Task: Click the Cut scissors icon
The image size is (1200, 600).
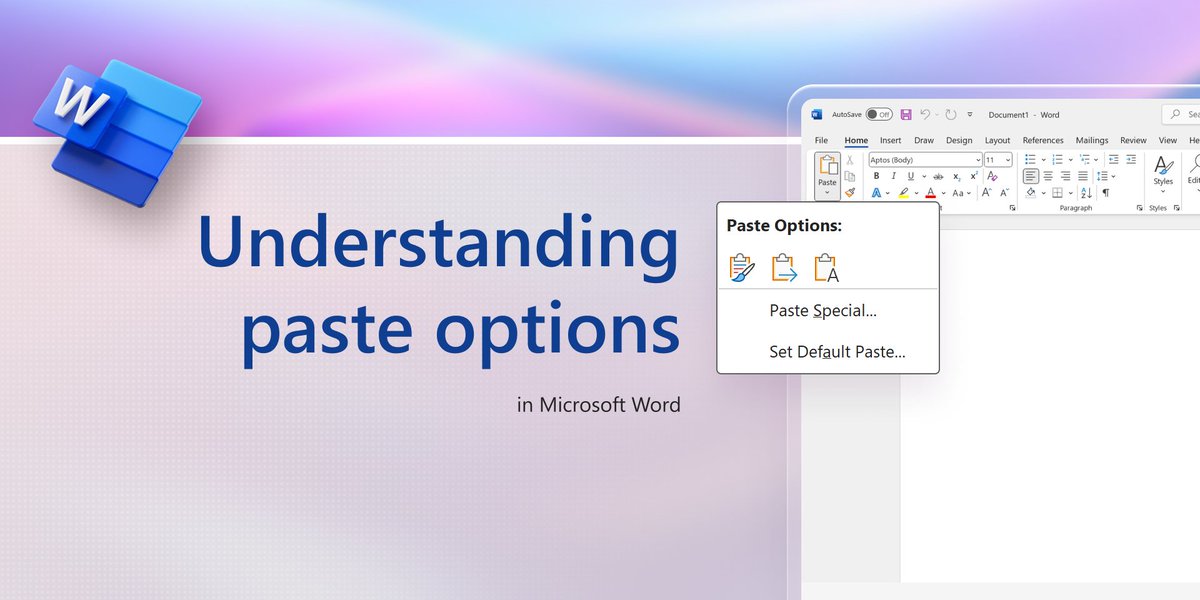Action: pyautogui.click(x=850, y=160)
